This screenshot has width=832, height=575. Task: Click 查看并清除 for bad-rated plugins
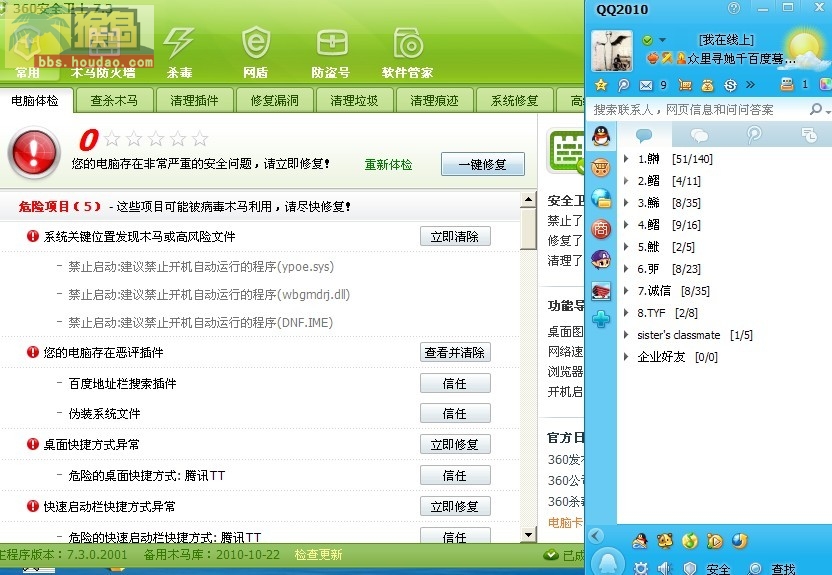click(x=455, y=352)
